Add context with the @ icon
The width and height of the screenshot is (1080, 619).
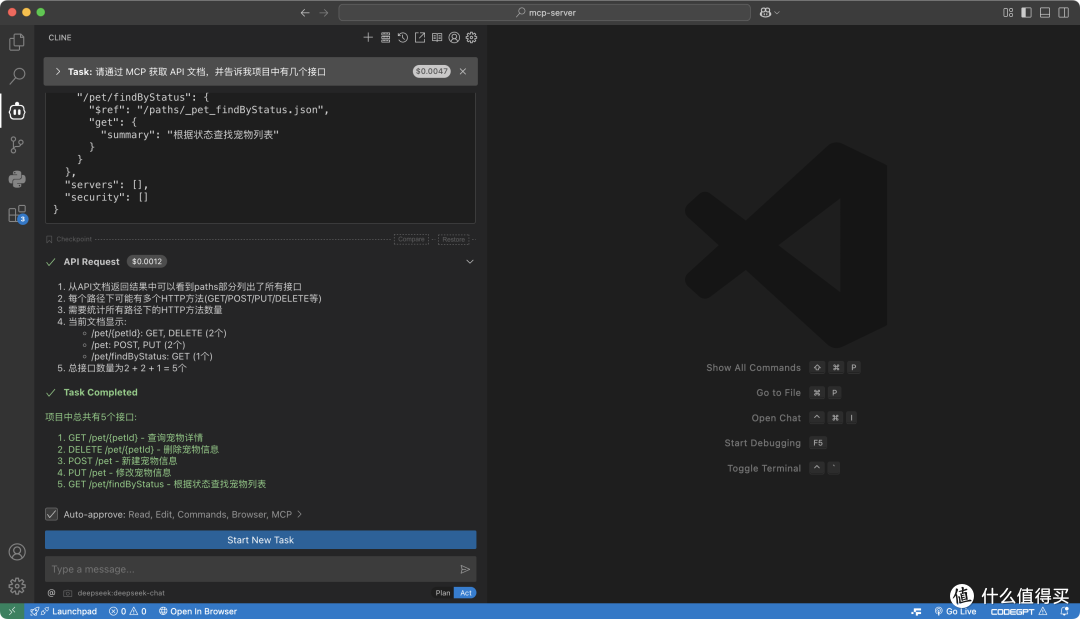click(x=51, y=593)
